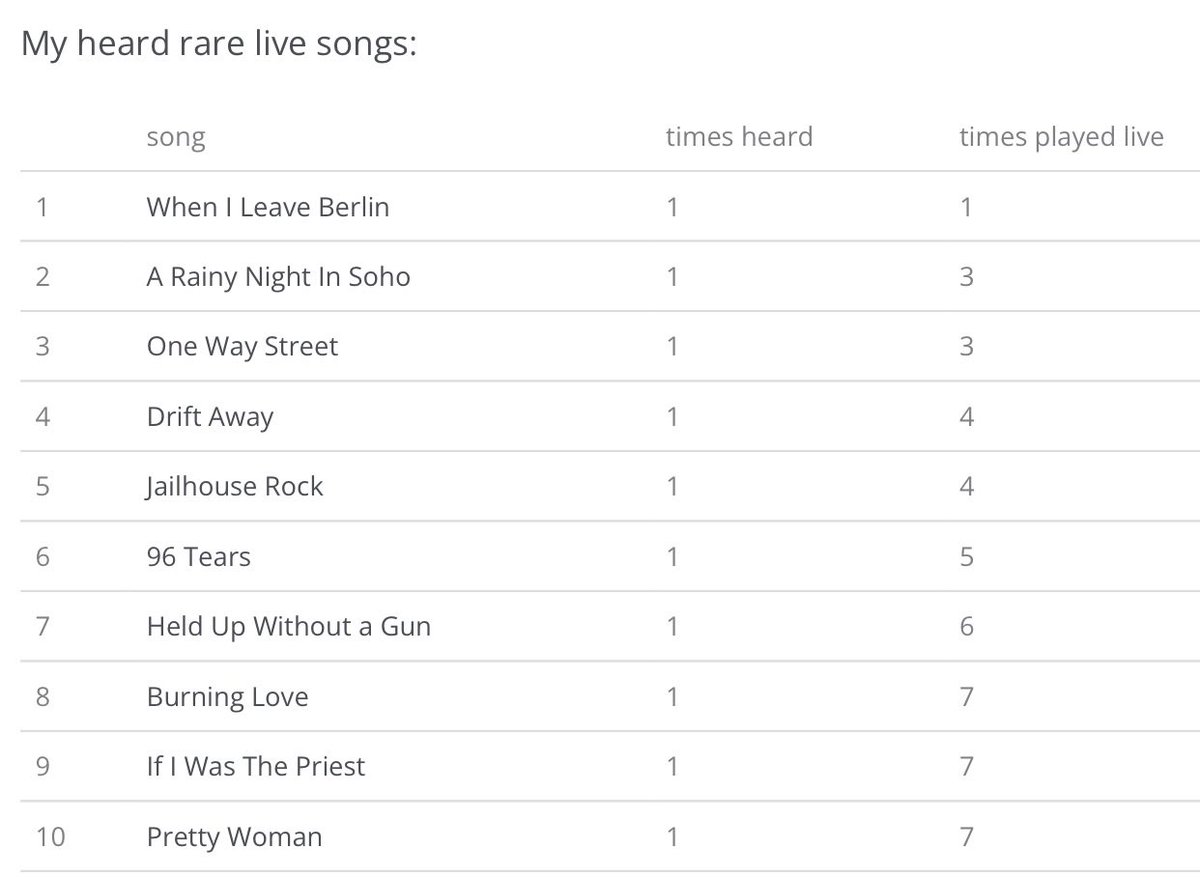Select '96 Tears' in the list
Viewport: 1200px width, 877px height.
click(198, 557)
